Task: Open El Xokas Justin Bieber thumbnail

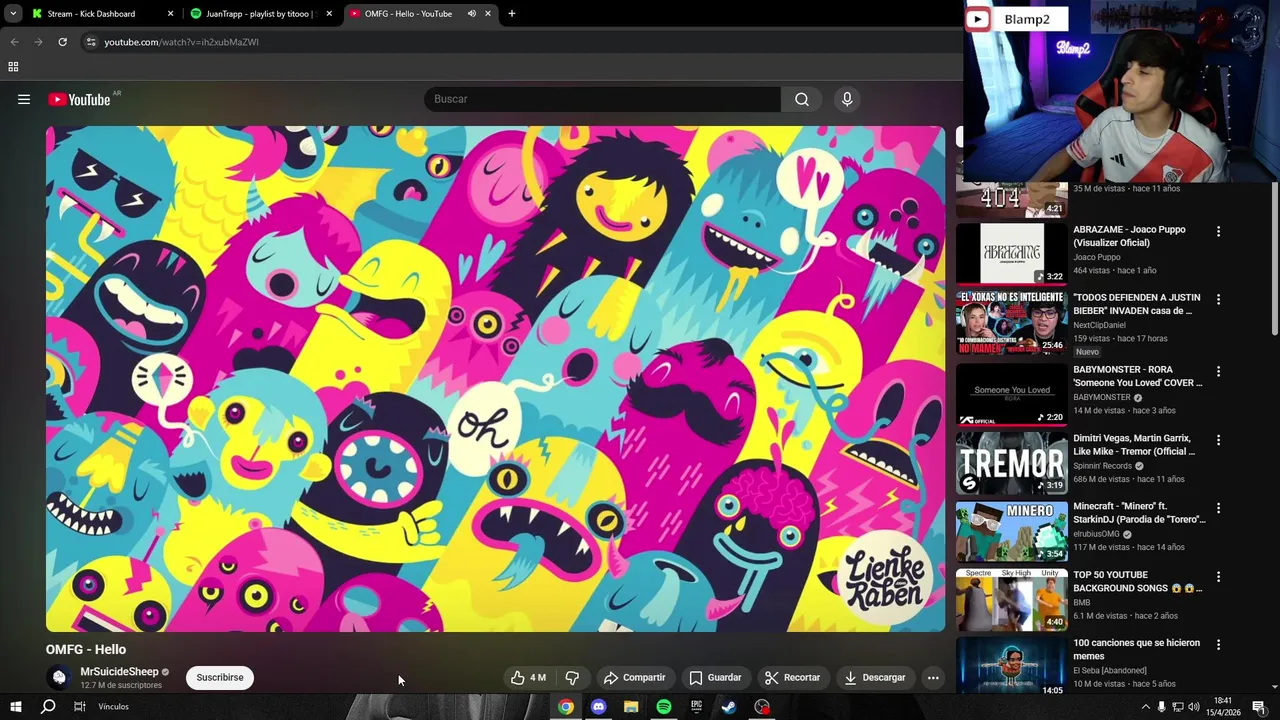Action: [x=1011, y=322]
